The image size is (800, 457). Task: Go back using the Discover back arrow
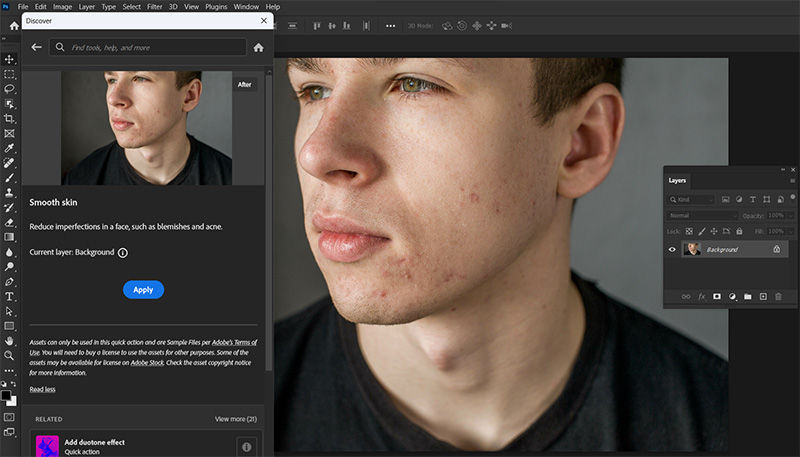tap(37, 47)
